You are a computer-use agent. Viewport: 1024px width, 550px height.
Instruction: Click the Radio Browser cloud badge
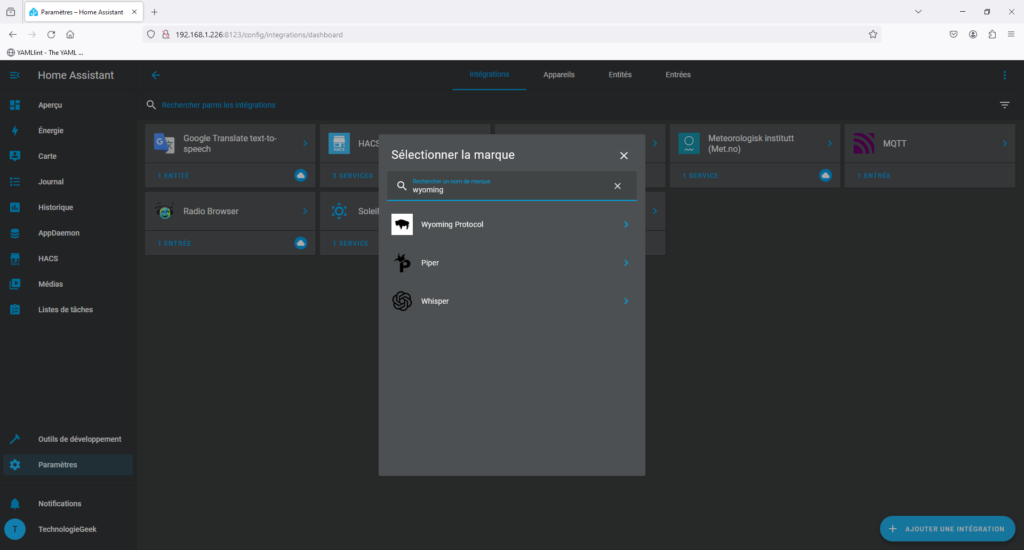click(x=300, y=243)
